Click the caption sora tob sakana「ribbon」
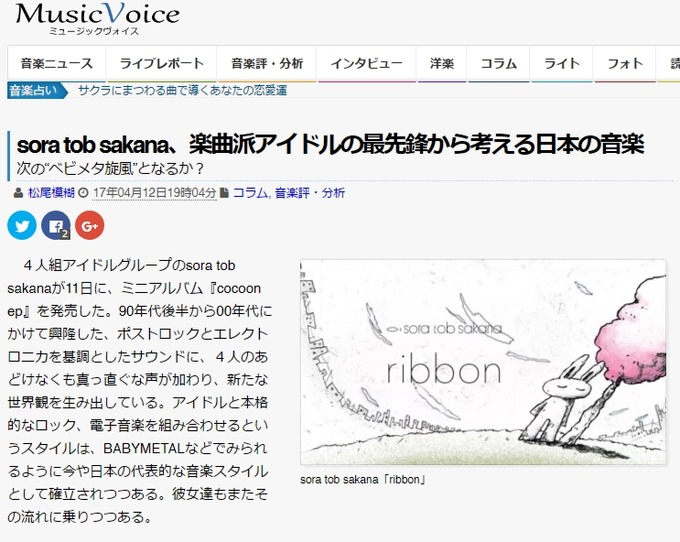The width and height of the screenshot is (680, 542). point(363,480)
